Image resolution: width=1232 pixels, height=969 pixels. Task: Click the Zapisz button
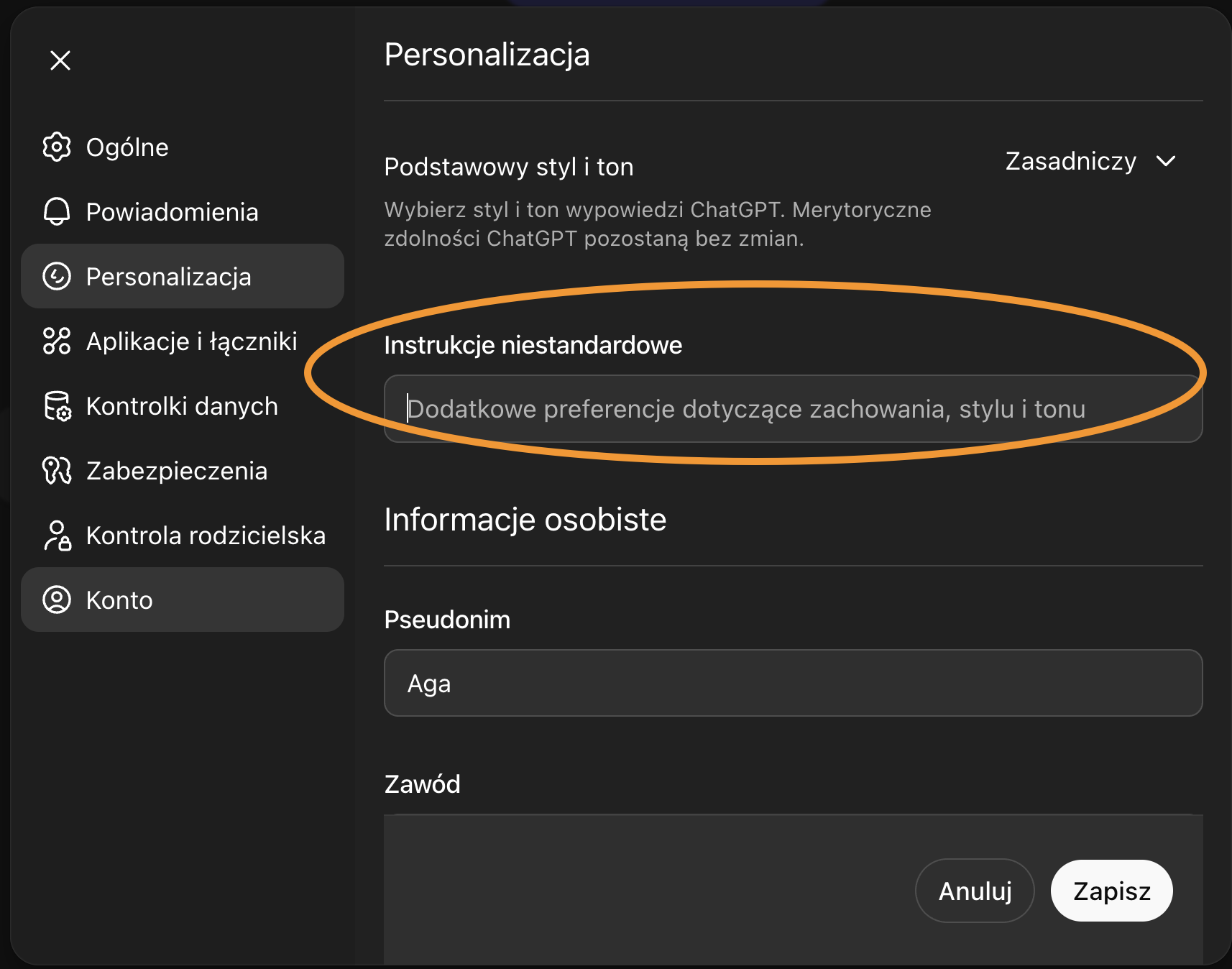point(1111,891)
